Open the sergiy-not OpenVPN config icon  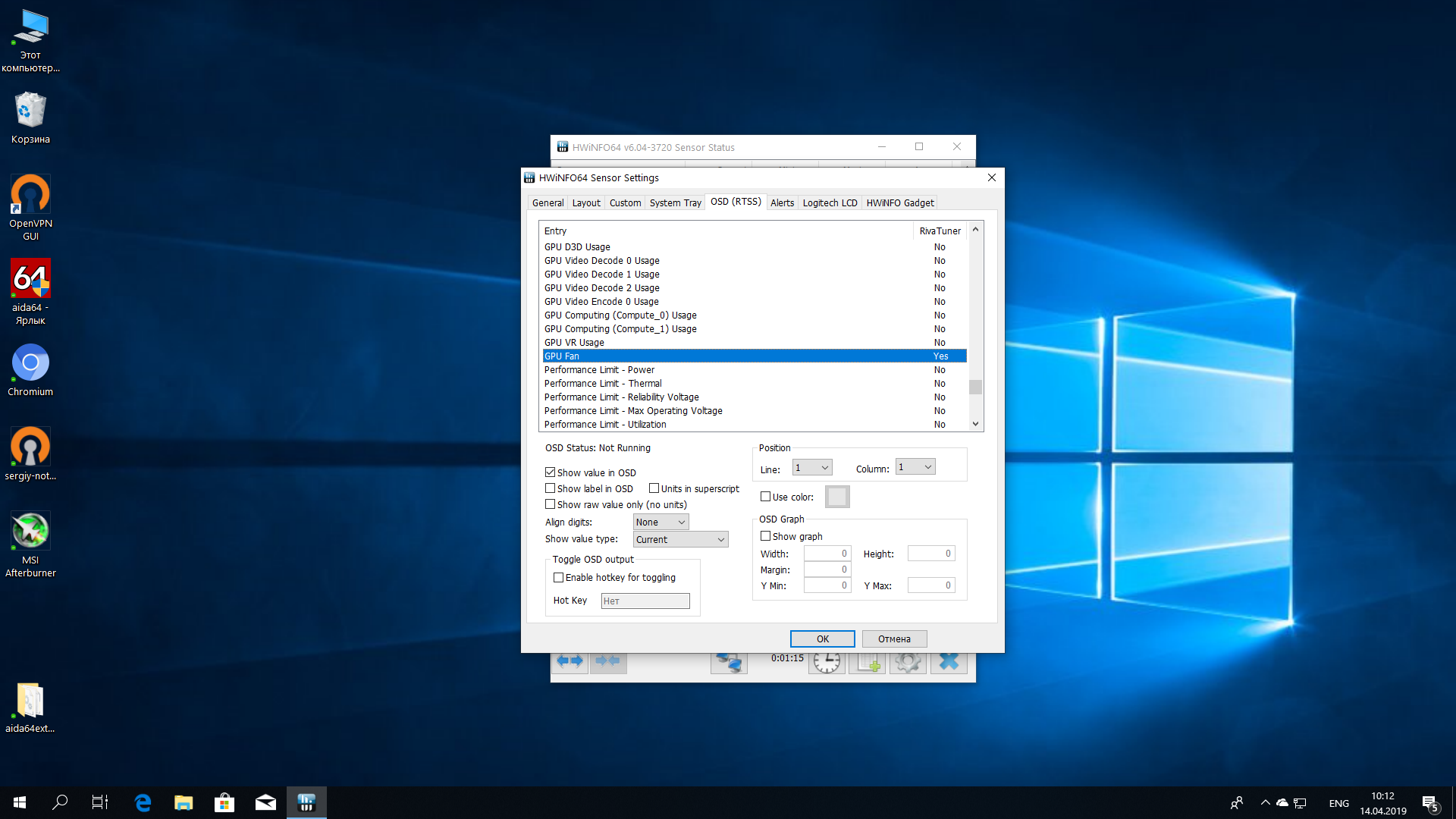30,453
